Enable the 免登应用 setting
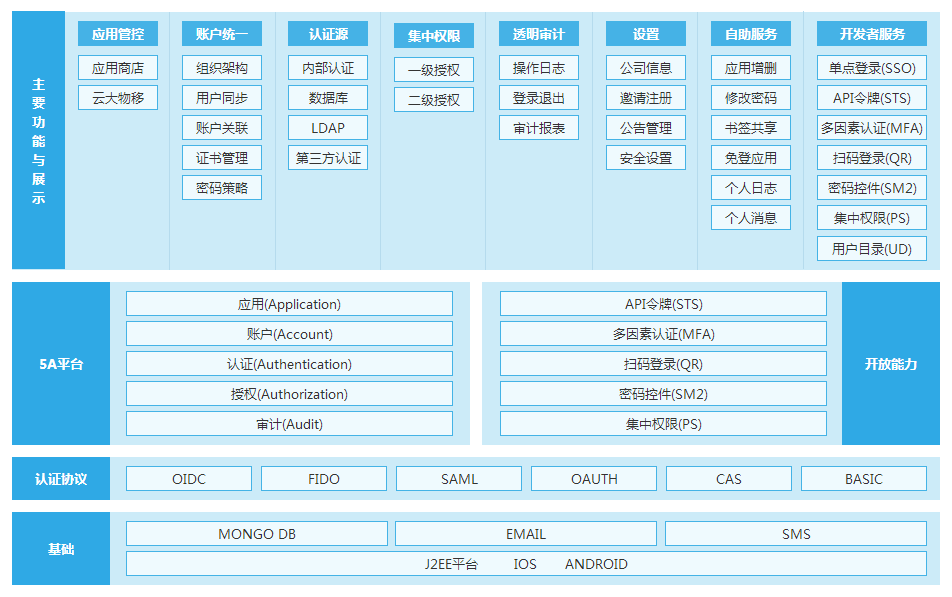Image resolution: width=952 pixels, height=597 pixels. [751, 158]
